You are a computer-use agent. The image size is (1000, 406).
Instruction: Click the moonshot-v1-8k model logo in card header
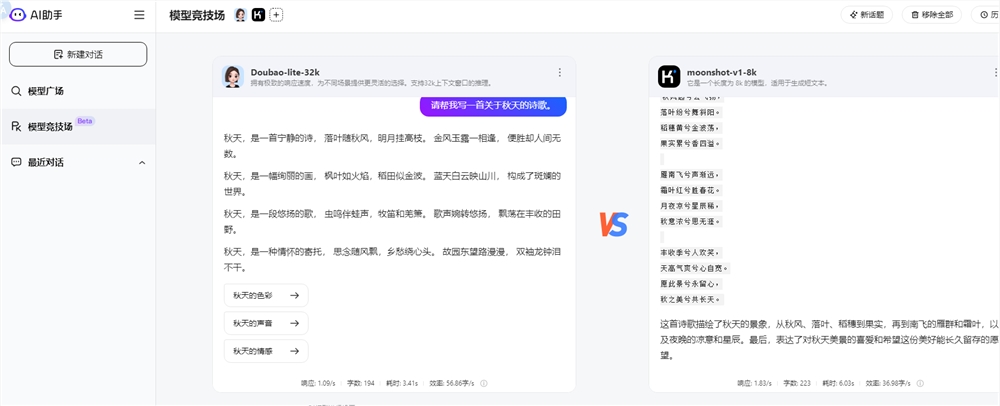coord(669,76)
